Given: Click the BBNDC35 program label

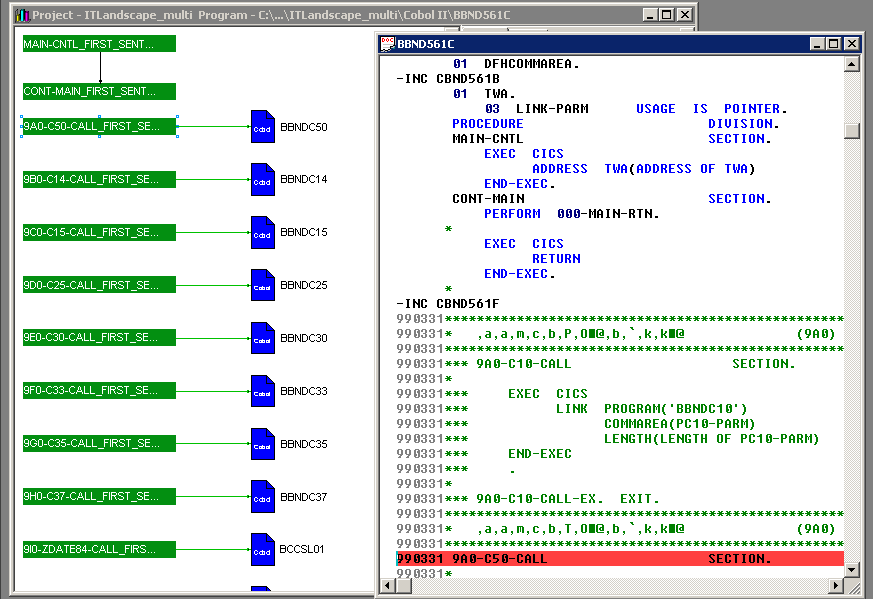Looking at the screenshot, I should click(303, 444).
